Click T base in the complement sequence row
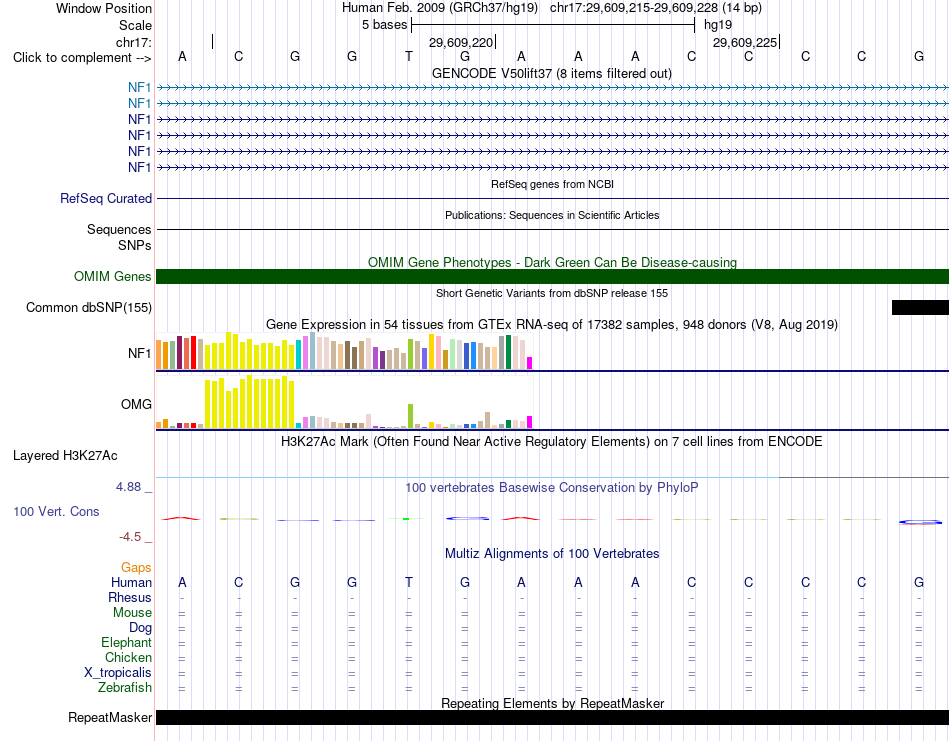 pos(409,57)
